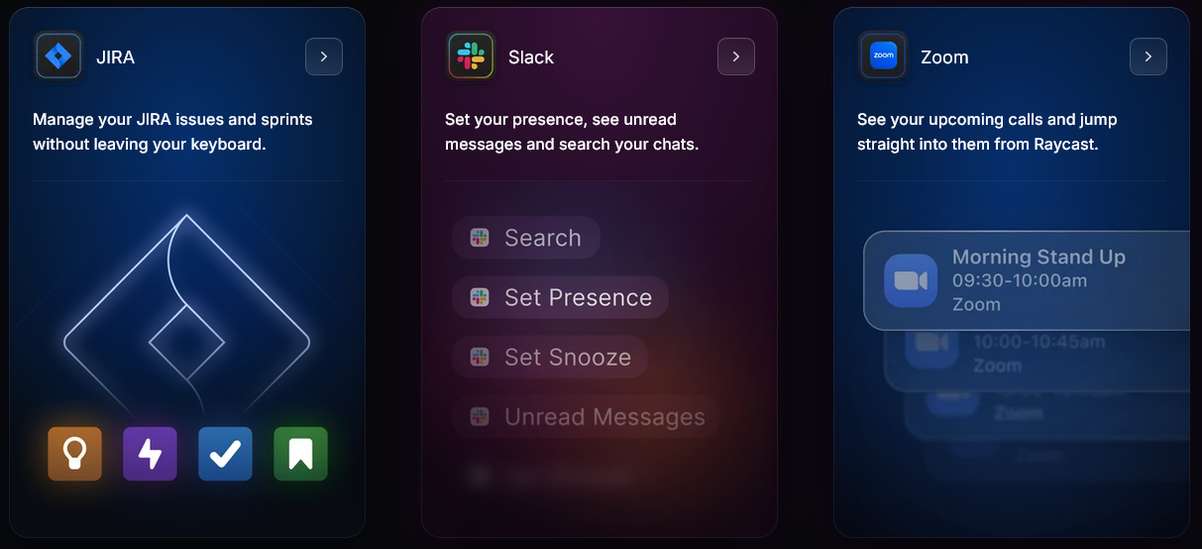Viewport: 1202px width, 549px height.
Task: Choose the Set Snooze command
Action: (550, 357)
